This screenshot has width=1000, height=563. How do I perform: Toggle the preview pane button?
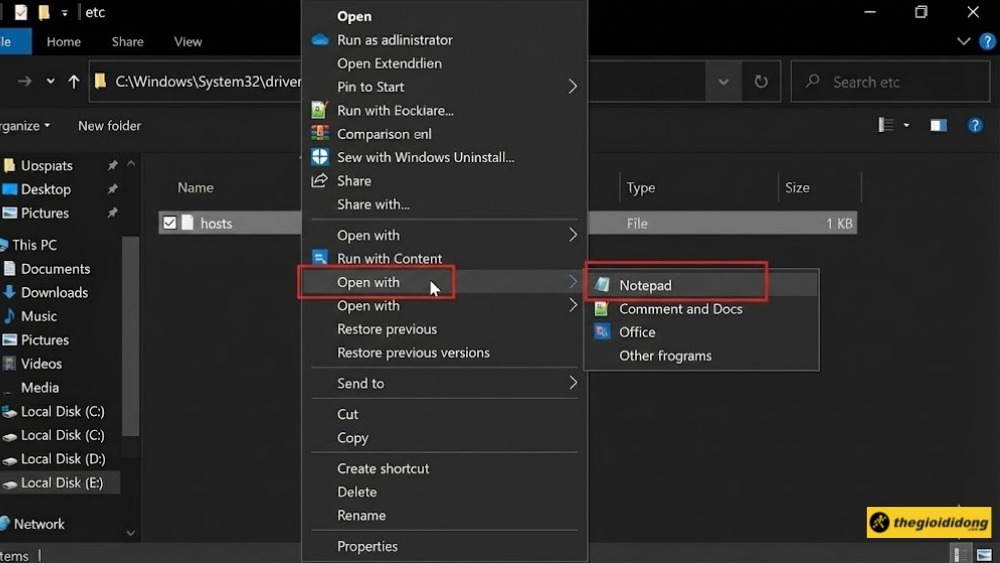(x=938, y=126)
